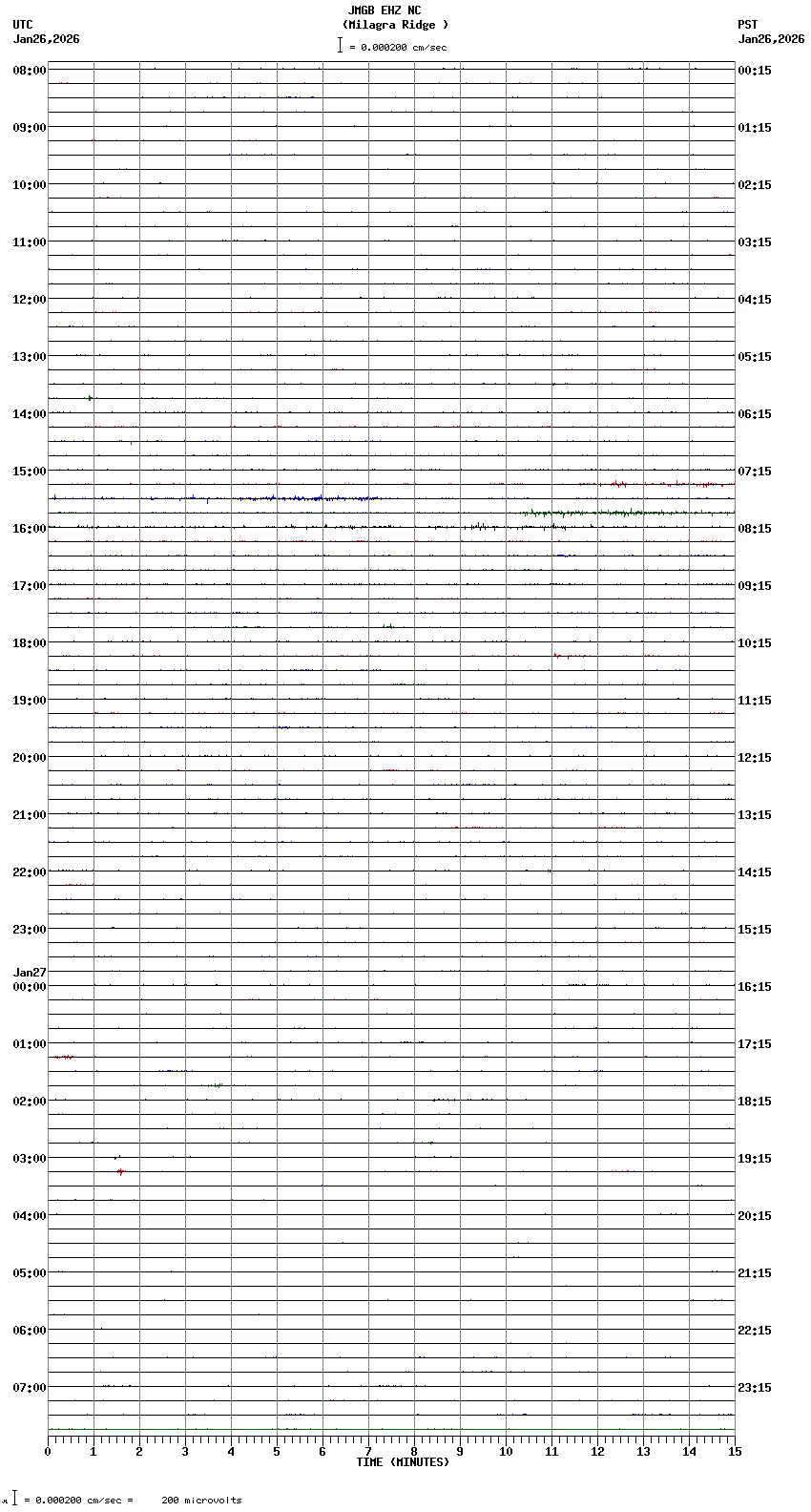The image size is (811, 1512).
Task: Click the 12:00 UTC row label
Action: click(30, 300)
